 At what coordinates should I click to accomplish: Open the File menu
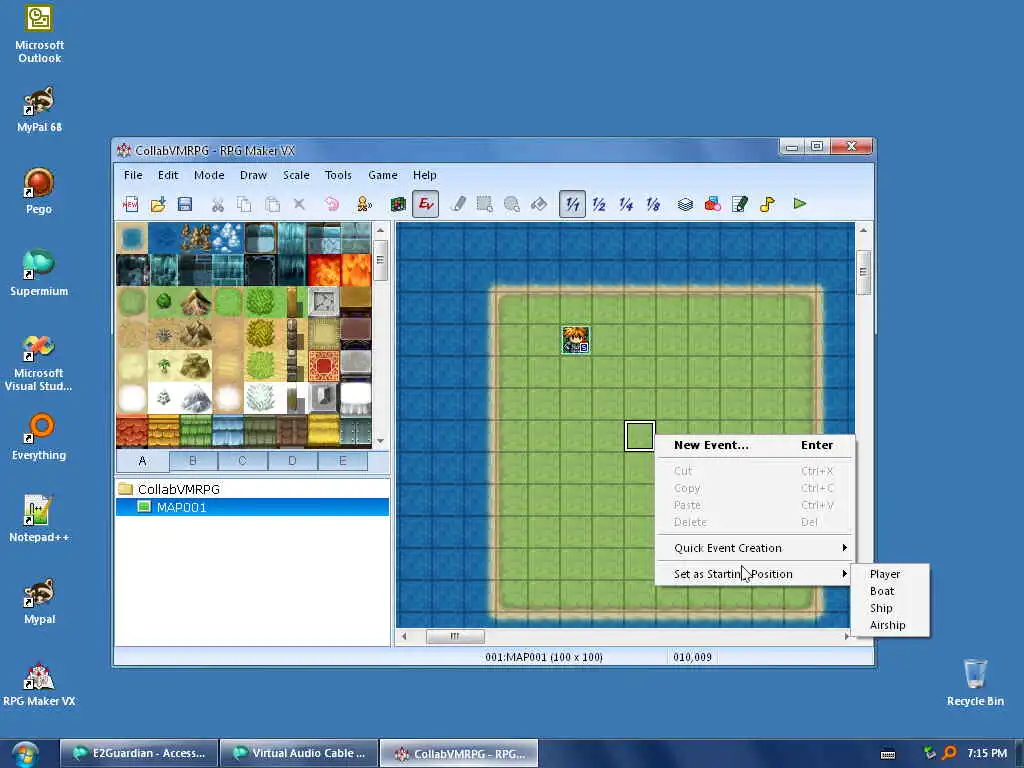[x=133, y=175]
